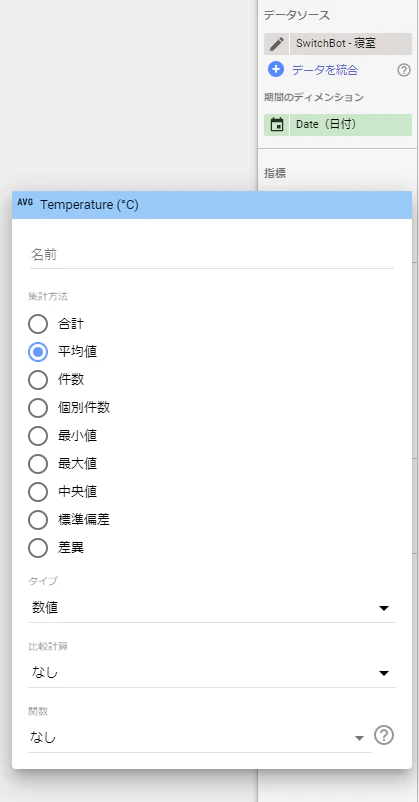Open the タイプ dropdown showing 数値
Viewport: 419px width, 802px height.
point(212,608)
